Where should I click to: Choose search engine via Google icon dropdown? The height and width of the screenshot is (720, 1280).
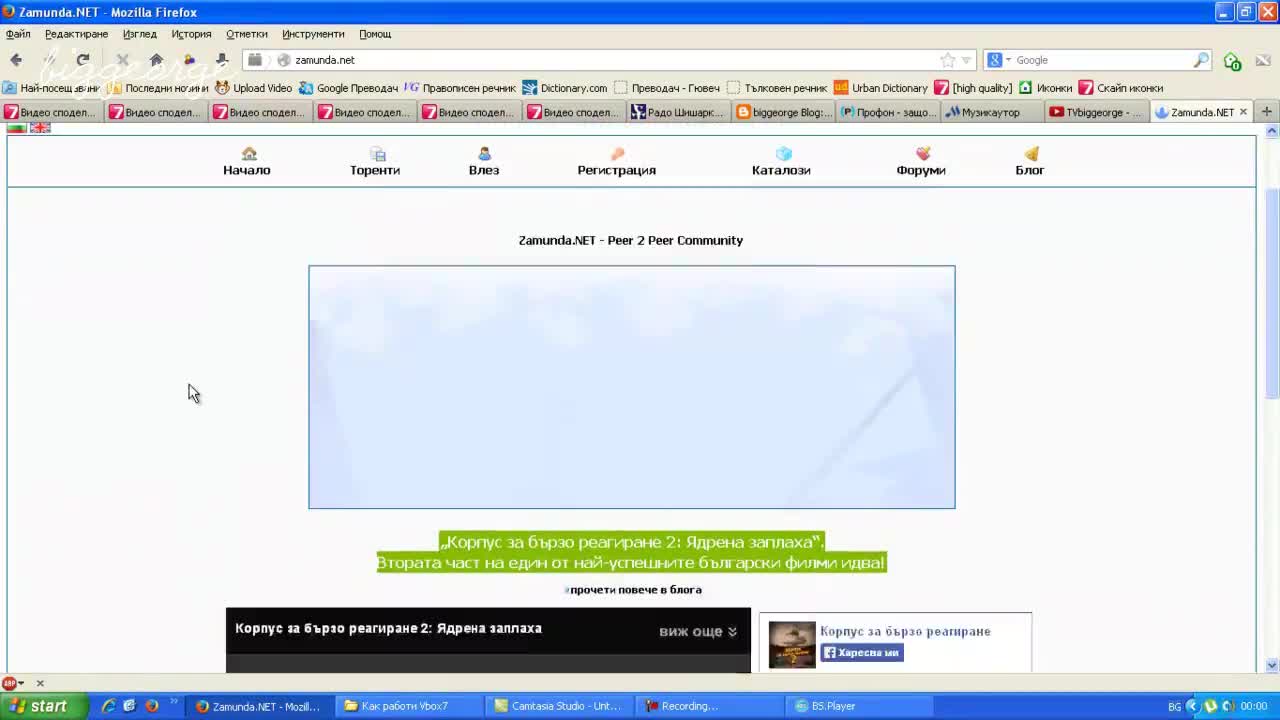click(1000, 60)
